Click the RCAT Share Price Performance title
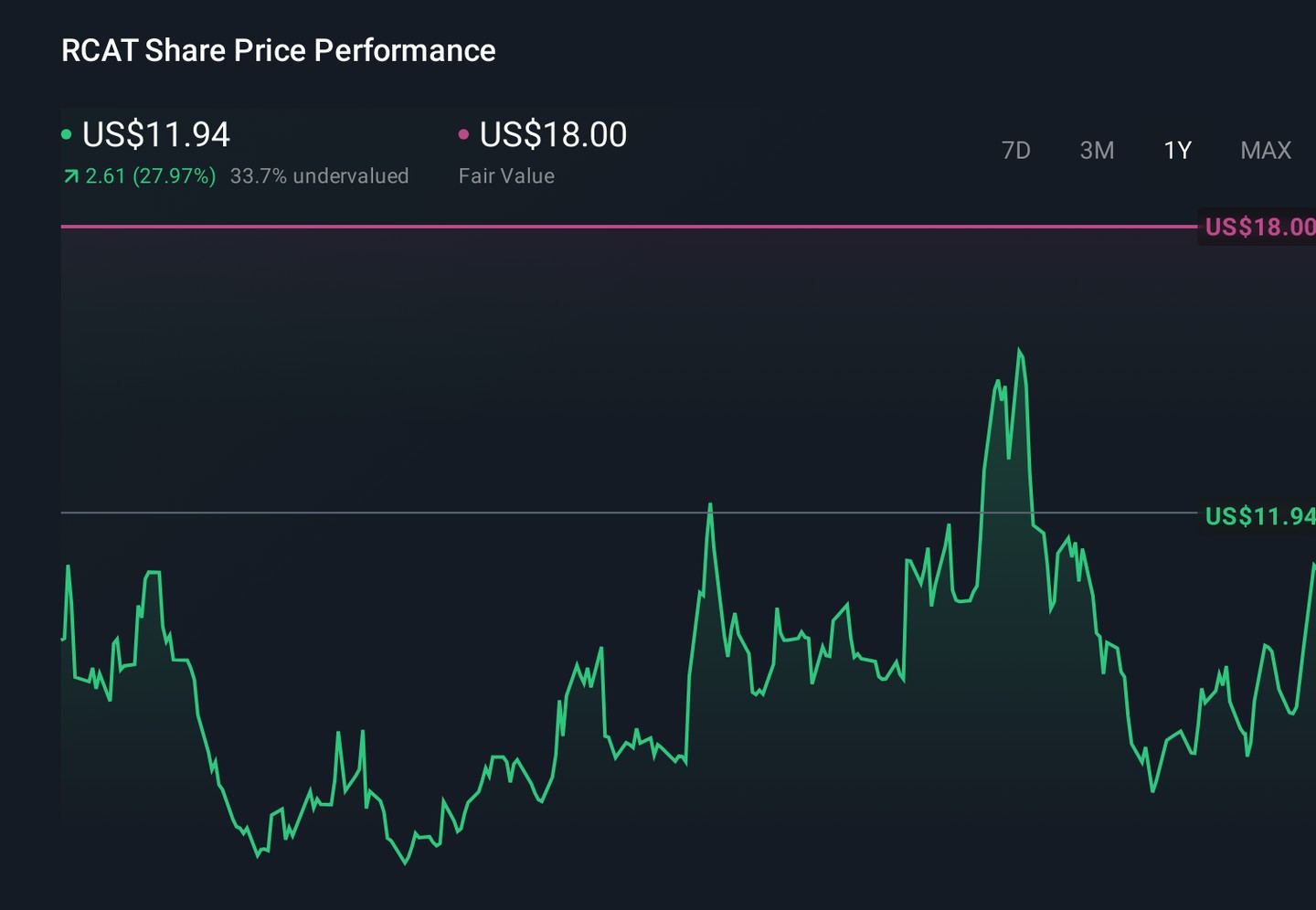The height and width of the screenshot is (910, 1316). click(x=279, y=50)
